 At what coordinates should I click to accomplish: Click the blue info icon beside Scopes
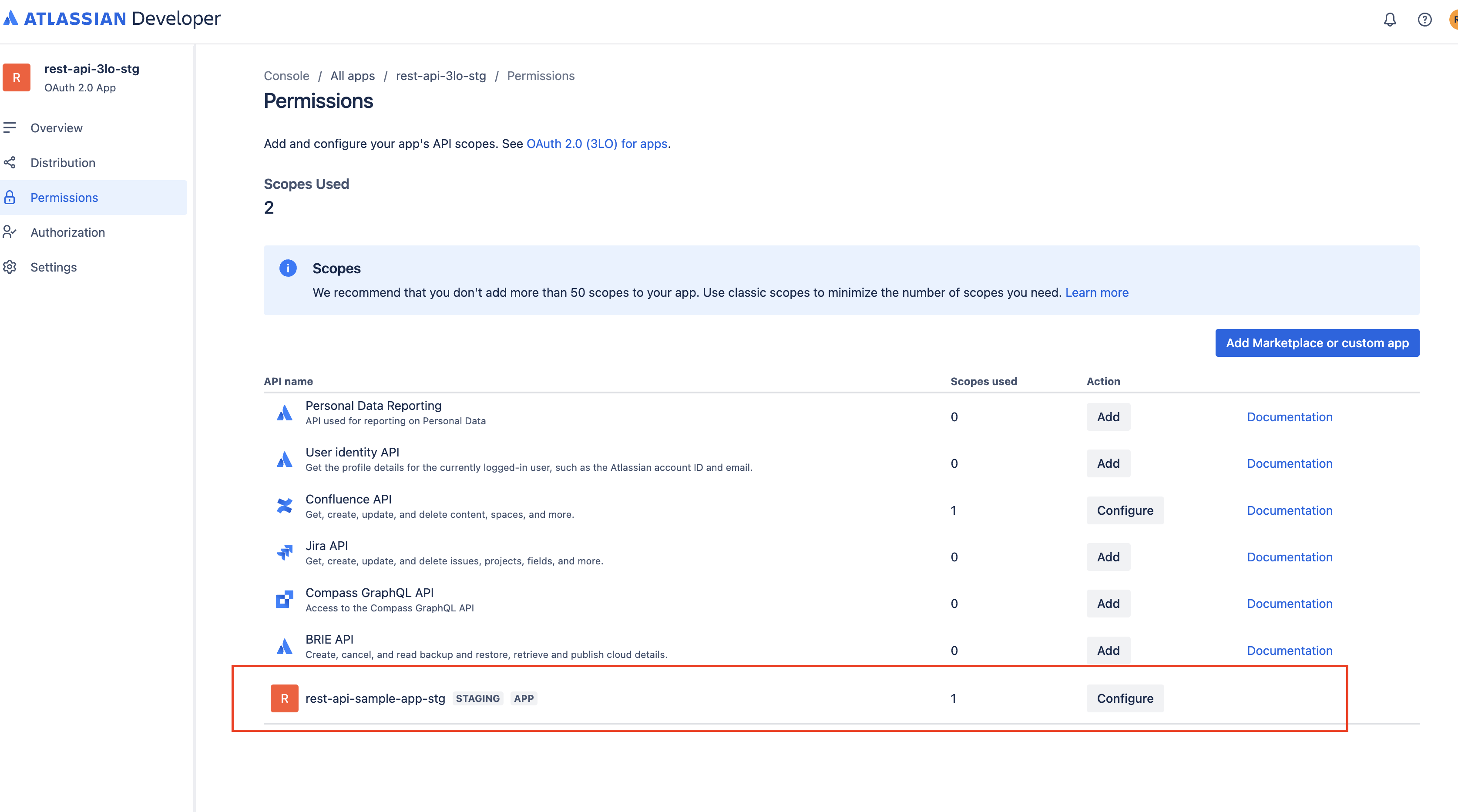[x=288, y=268]
